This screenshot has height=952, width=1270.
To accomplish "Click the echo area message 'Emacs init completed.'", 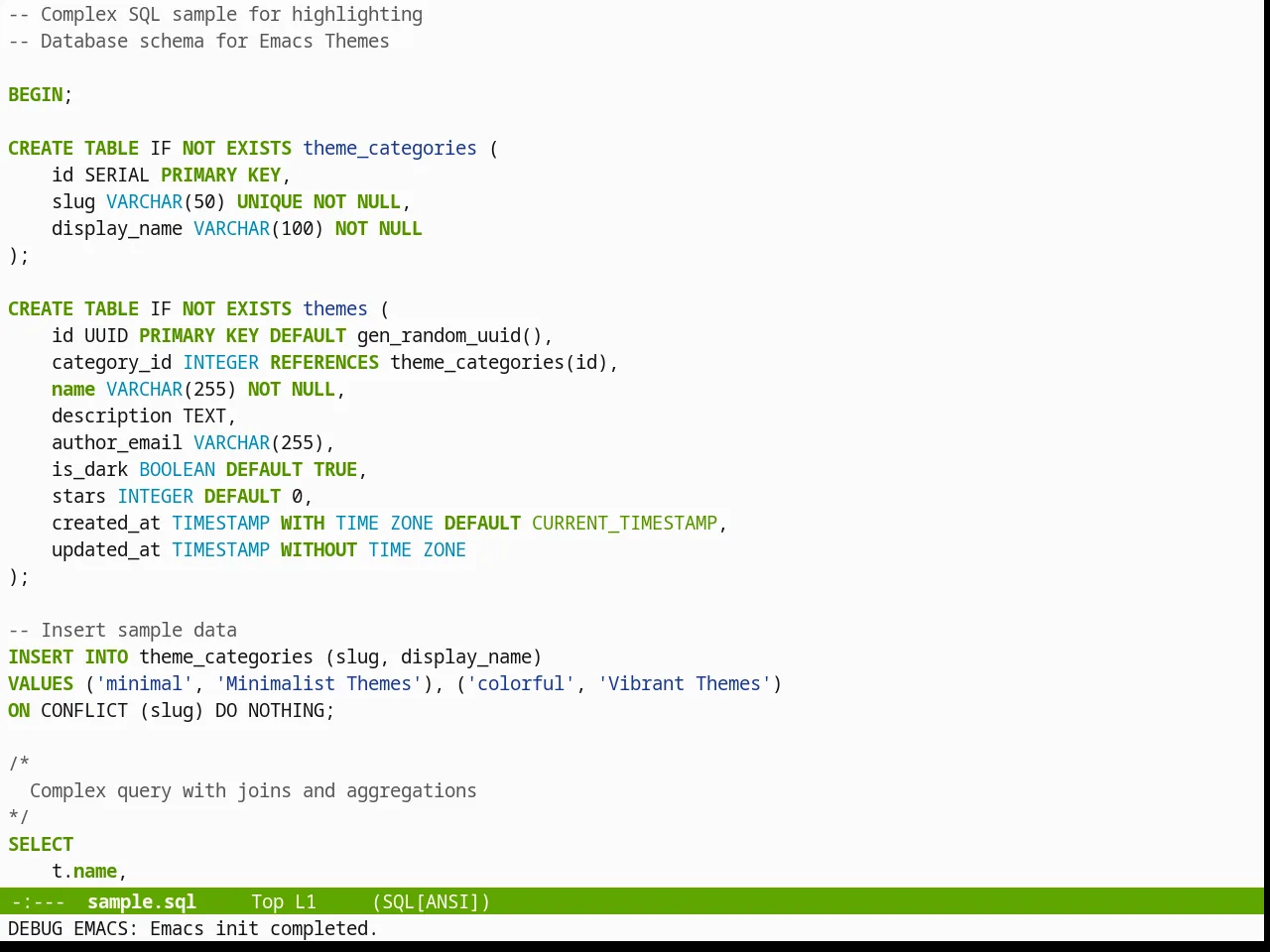I will tap(264, 928).
